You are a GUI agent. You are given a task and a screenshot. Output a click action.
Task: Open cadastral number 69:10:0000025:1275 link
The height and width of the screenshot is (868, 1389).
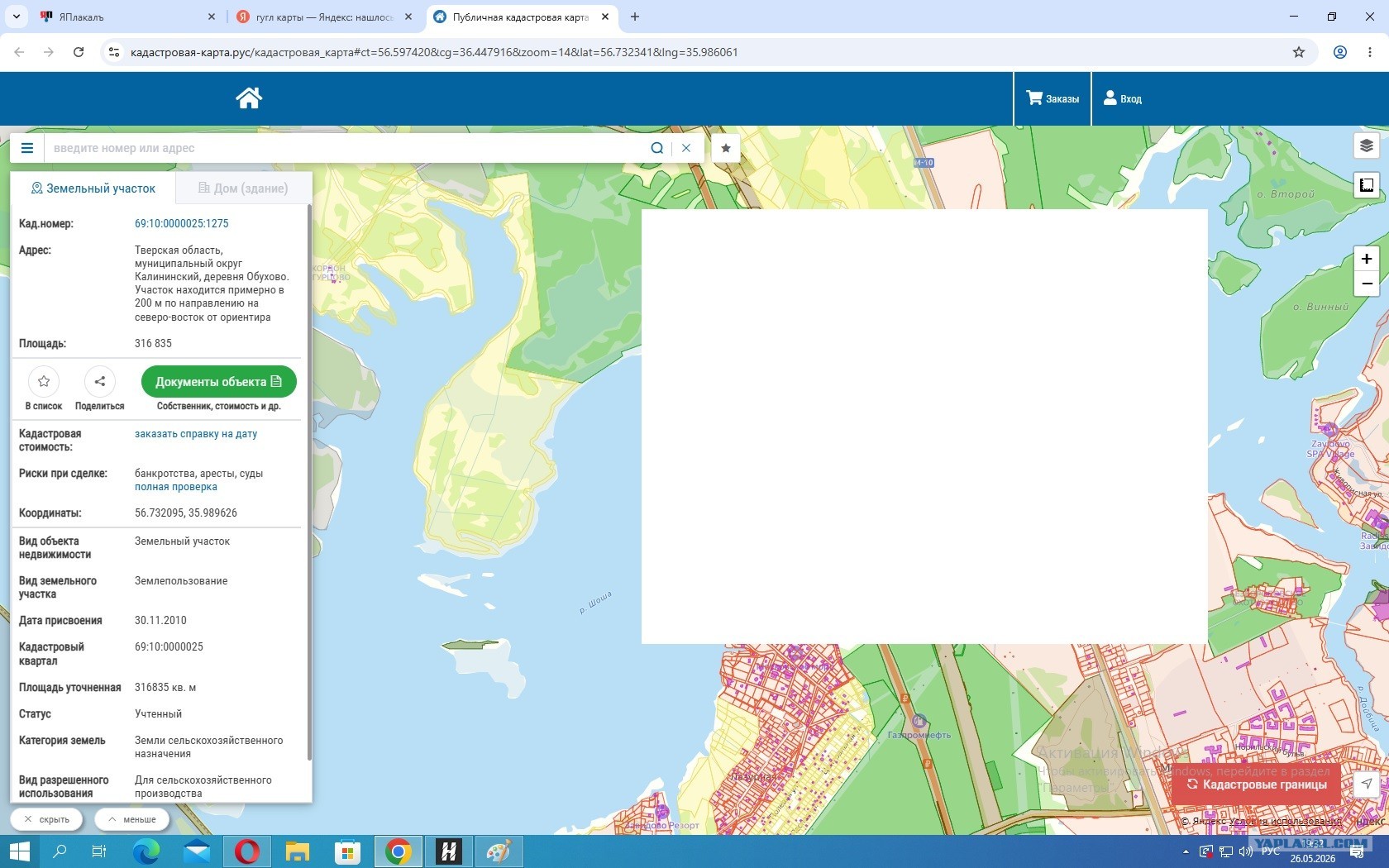182,223
